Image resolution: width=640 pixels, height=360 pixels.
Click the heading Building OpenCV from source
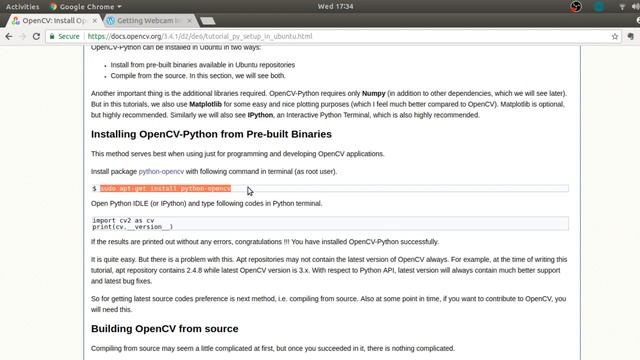click(164, 329)
